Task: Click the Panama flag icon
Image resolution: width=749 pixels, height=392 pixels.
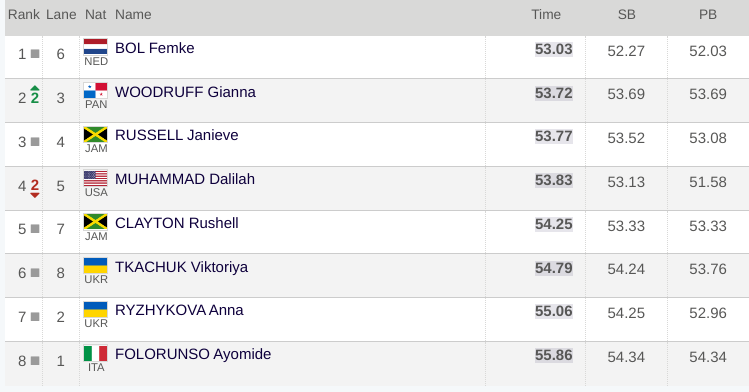Action: click(x=96, y=90)
